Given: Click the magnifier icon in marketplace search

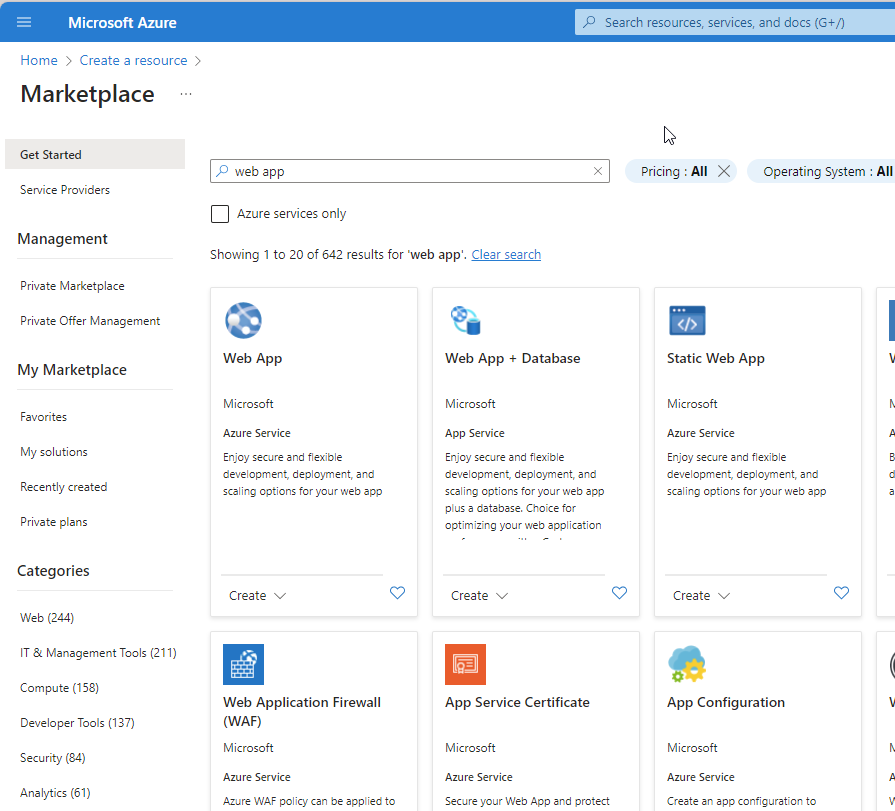Looking at the screenshot, I should [223, 171].
